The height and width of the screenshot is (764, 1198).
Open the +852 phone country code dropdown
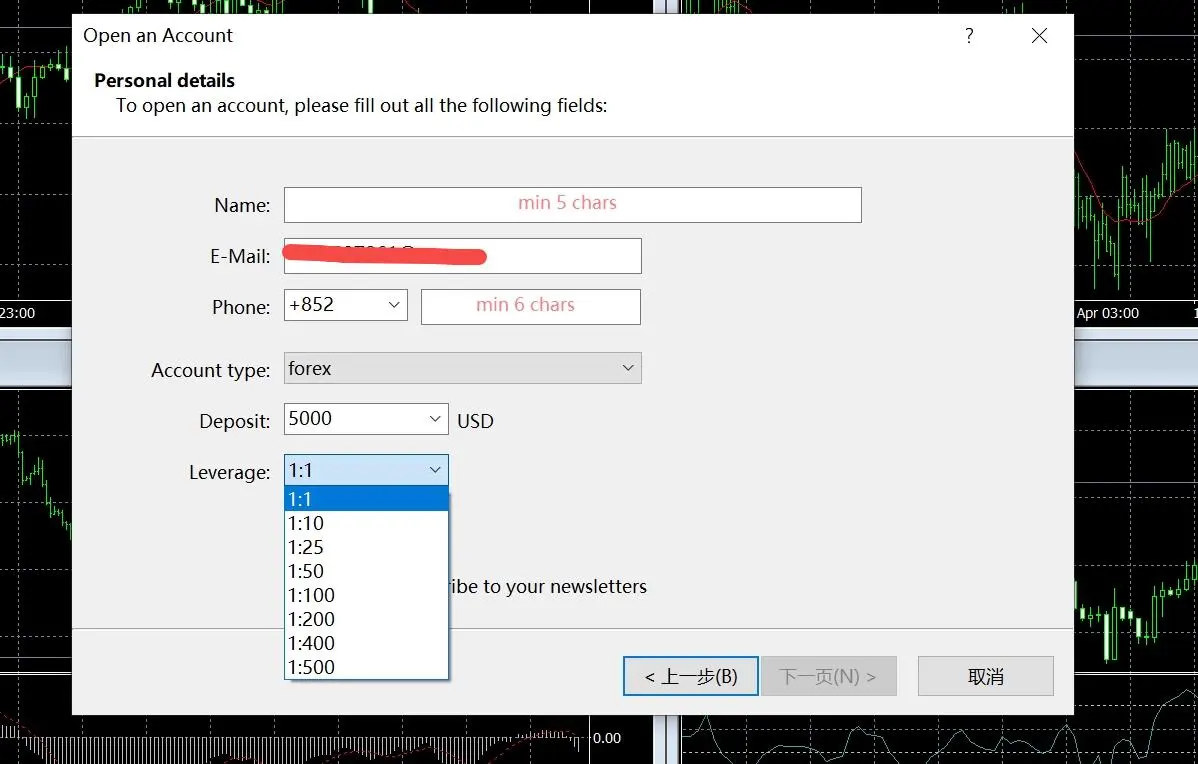(x=345, y=305)
